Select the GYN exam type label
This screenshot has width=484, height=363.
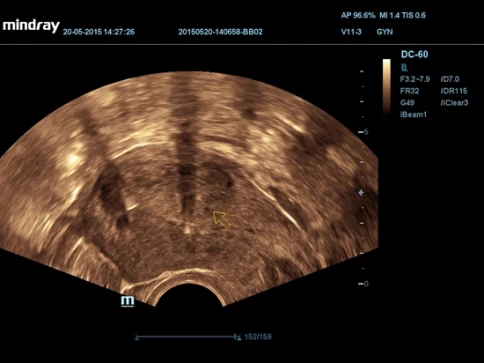tap(385, 32)
